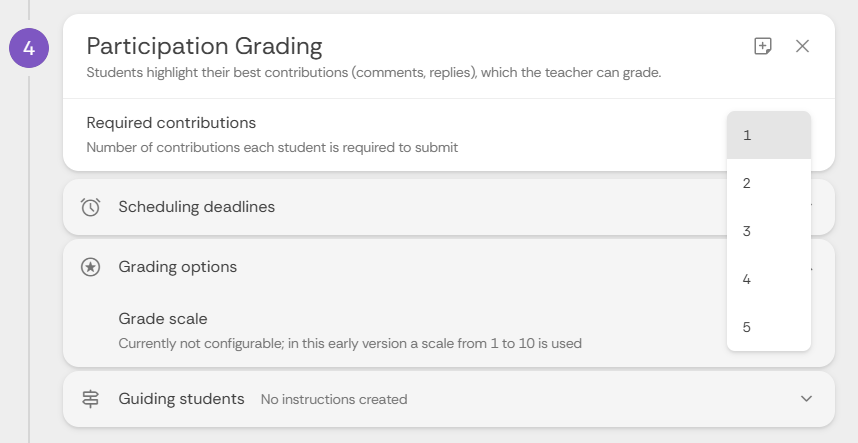Click the Grade scale label
This screenshot has width=858, height=443.
click(163, 319)
